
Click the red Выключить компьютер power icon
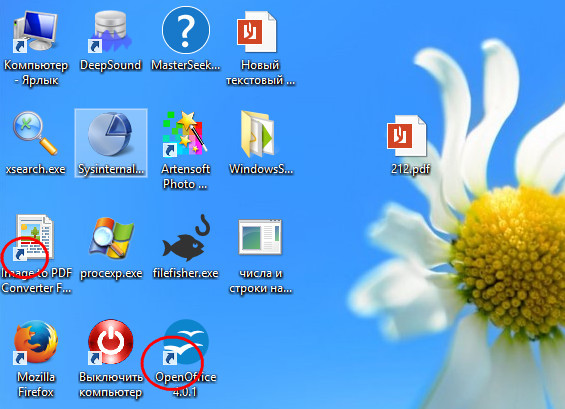point(111,342)
